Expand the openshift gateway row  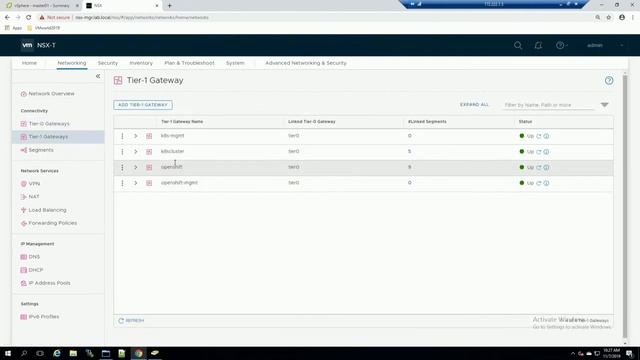coord(136,167)
